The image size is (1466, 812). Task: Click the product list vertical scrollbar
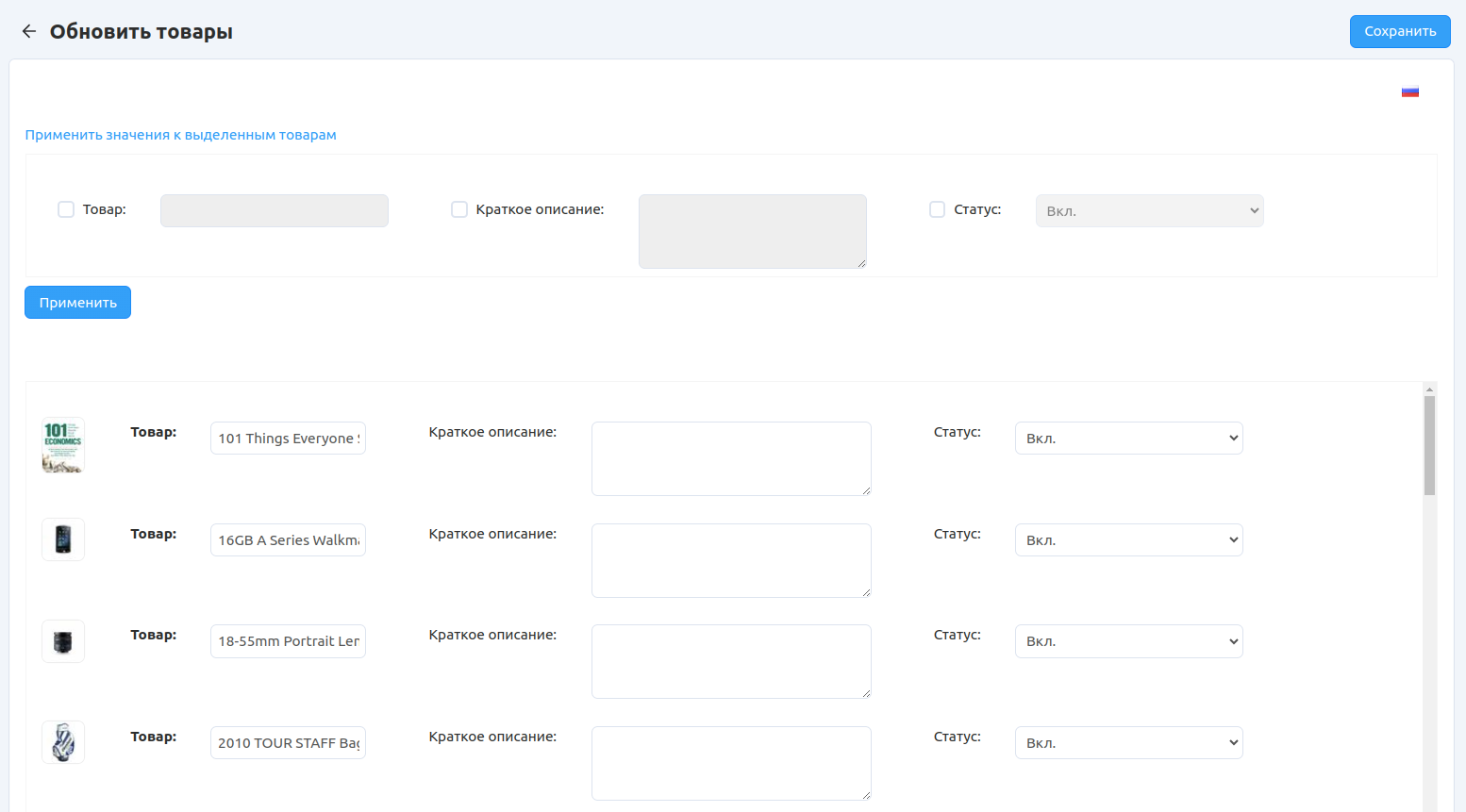(x=1429, y=446)
